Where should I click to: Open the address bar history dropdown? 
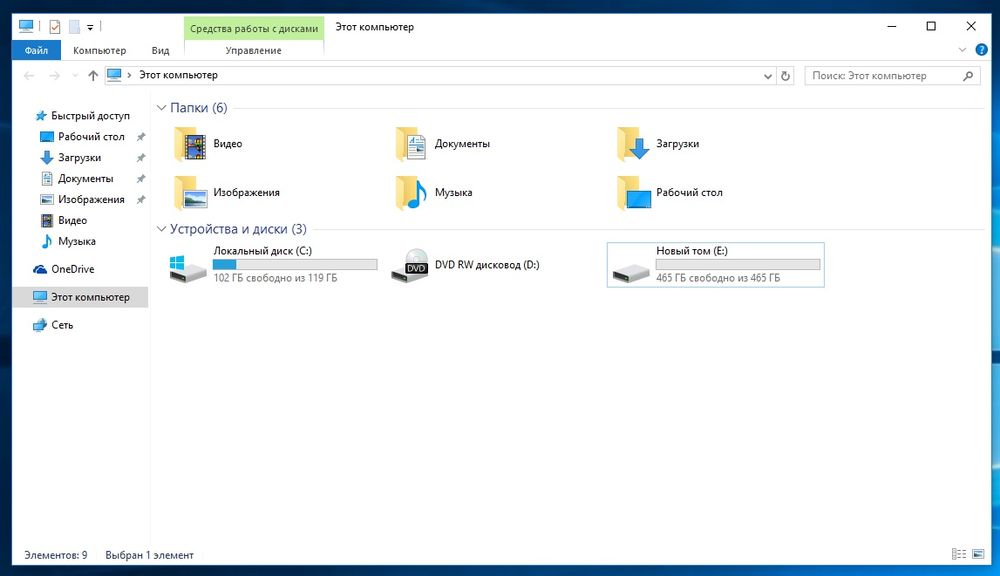pos(768,76)
